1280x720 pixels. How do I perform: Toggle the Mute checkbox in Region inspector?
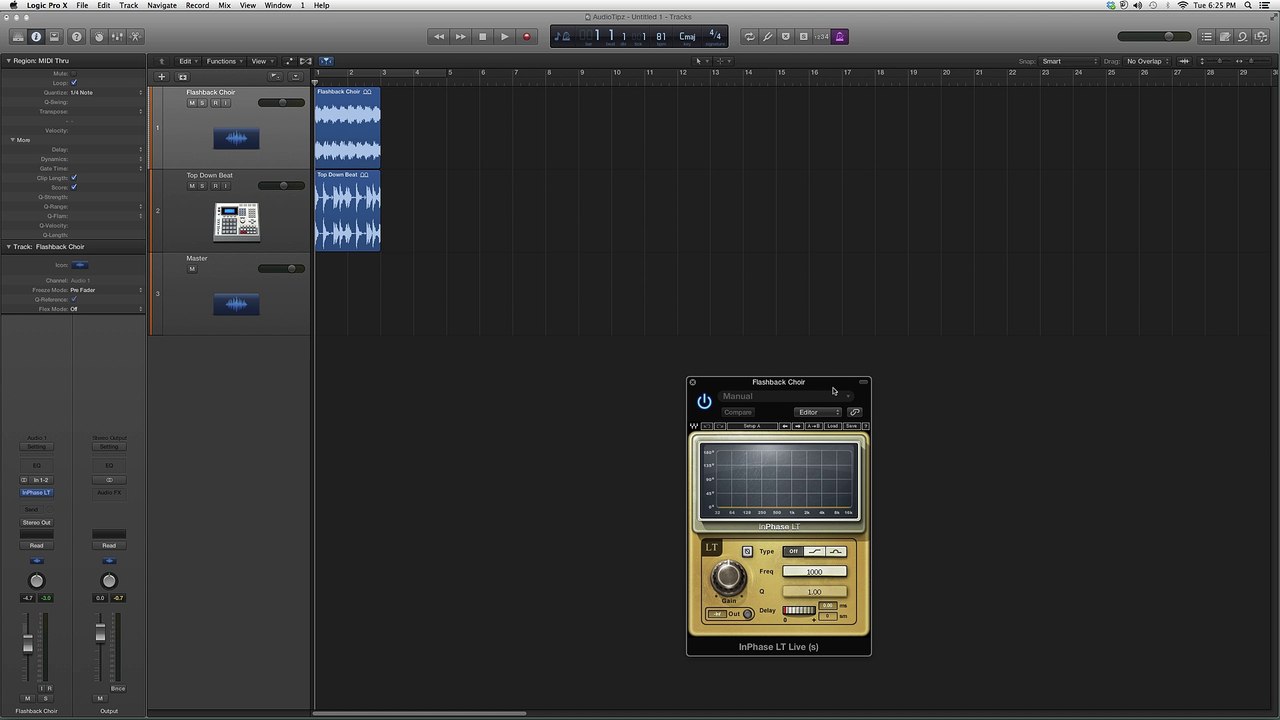coord(74,73)
